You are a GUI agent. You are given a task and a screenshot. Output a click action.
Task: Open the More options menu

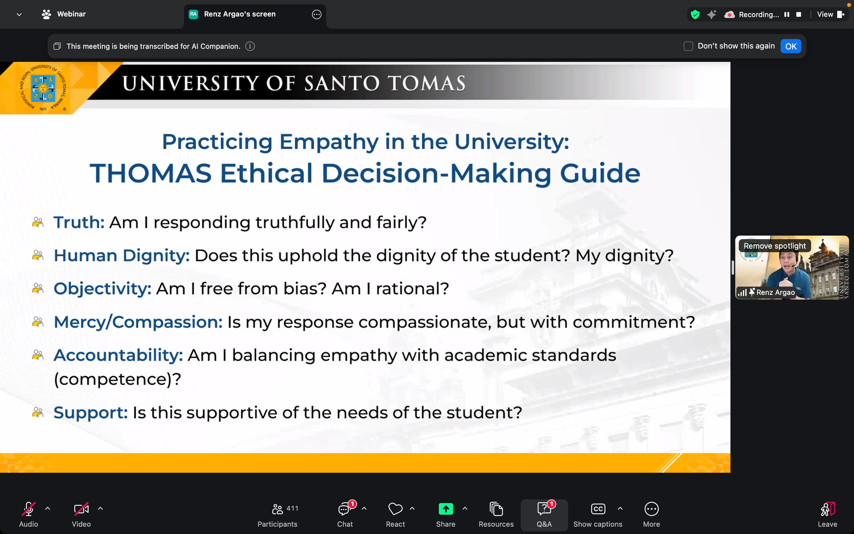pyautogui.click(x=651, y=510)
